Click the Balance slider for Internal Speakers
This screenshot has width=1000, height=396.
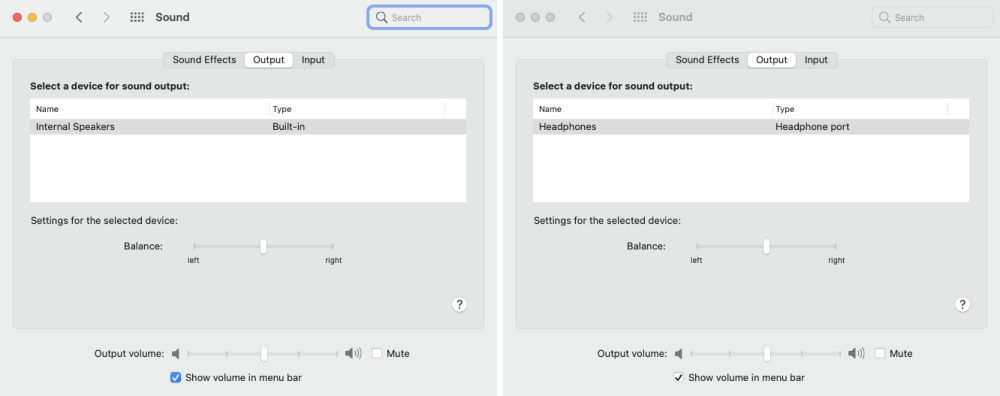pyautogui.click(x=263, y=246)
